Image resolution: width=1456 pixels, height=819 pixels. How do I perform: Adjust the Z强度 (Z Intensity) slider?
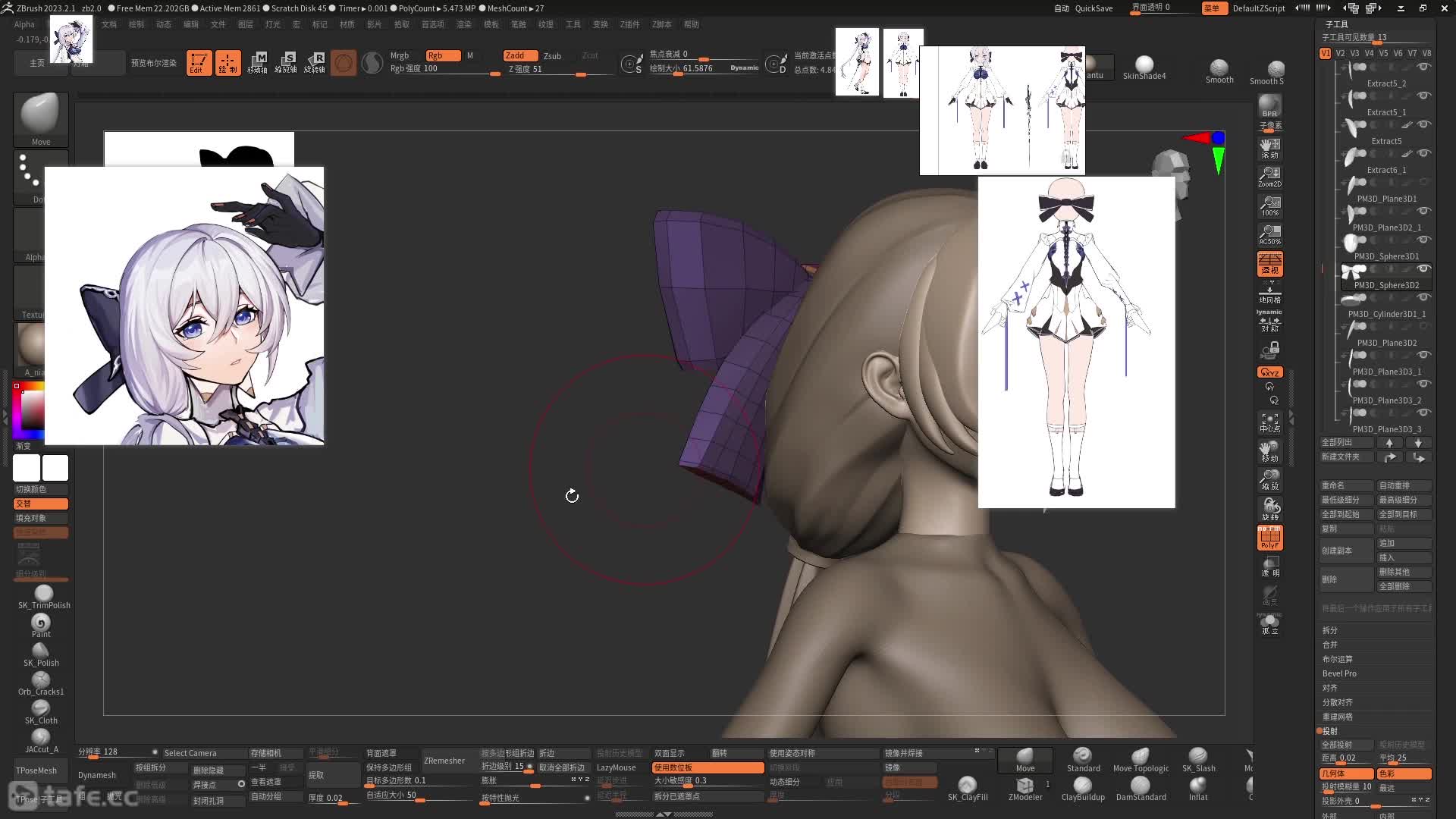[560, 69]
